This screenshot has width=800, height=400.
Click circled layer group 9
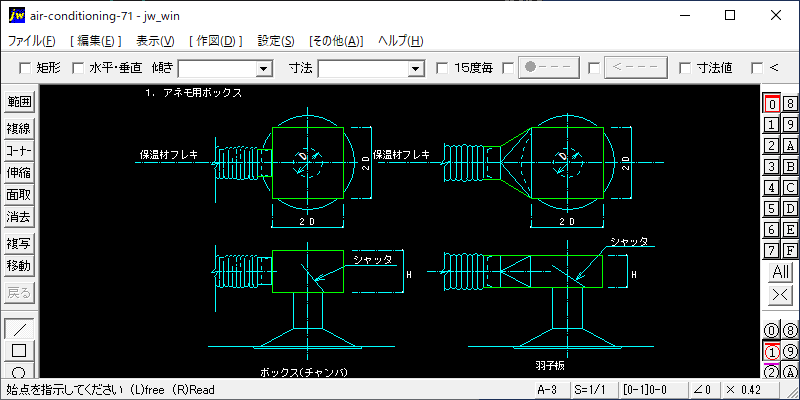pos(790,352)
